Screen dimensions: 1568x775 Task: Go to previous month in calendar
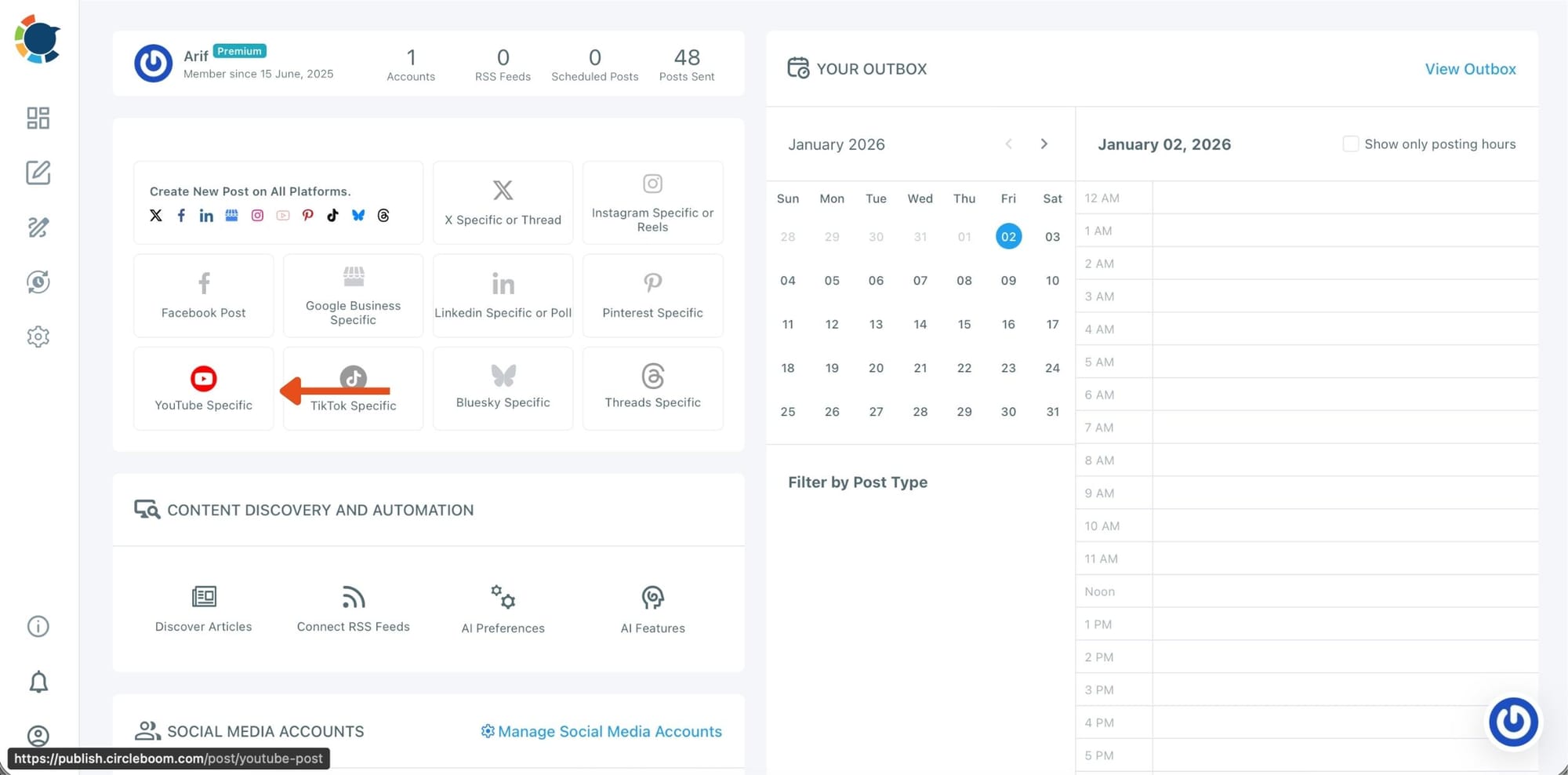(x=1009, y=144)
